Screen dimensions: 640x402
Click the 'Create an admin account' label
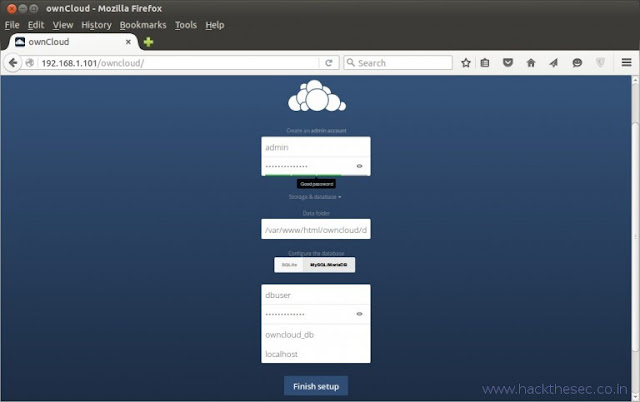tap(316, 131)
